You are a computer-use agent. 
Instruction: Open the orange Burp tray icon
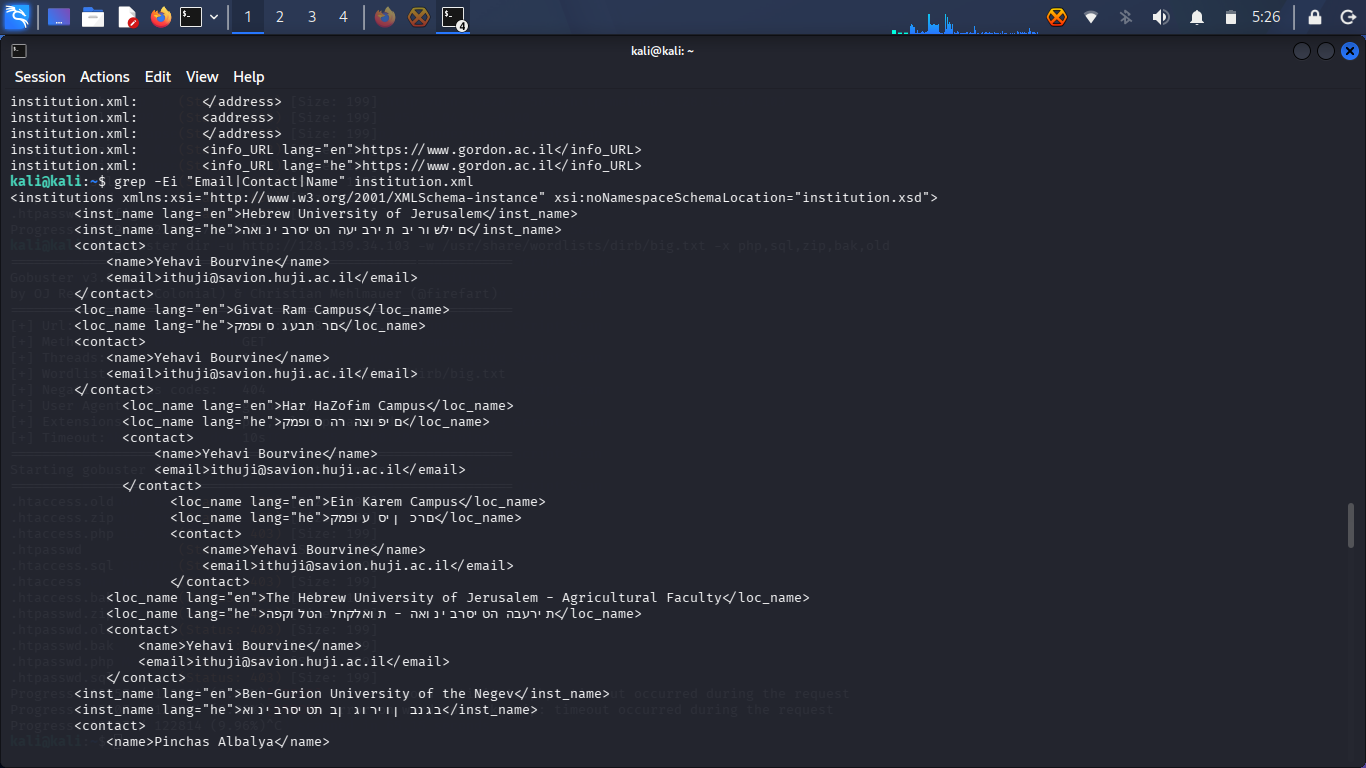[1057, 17]
